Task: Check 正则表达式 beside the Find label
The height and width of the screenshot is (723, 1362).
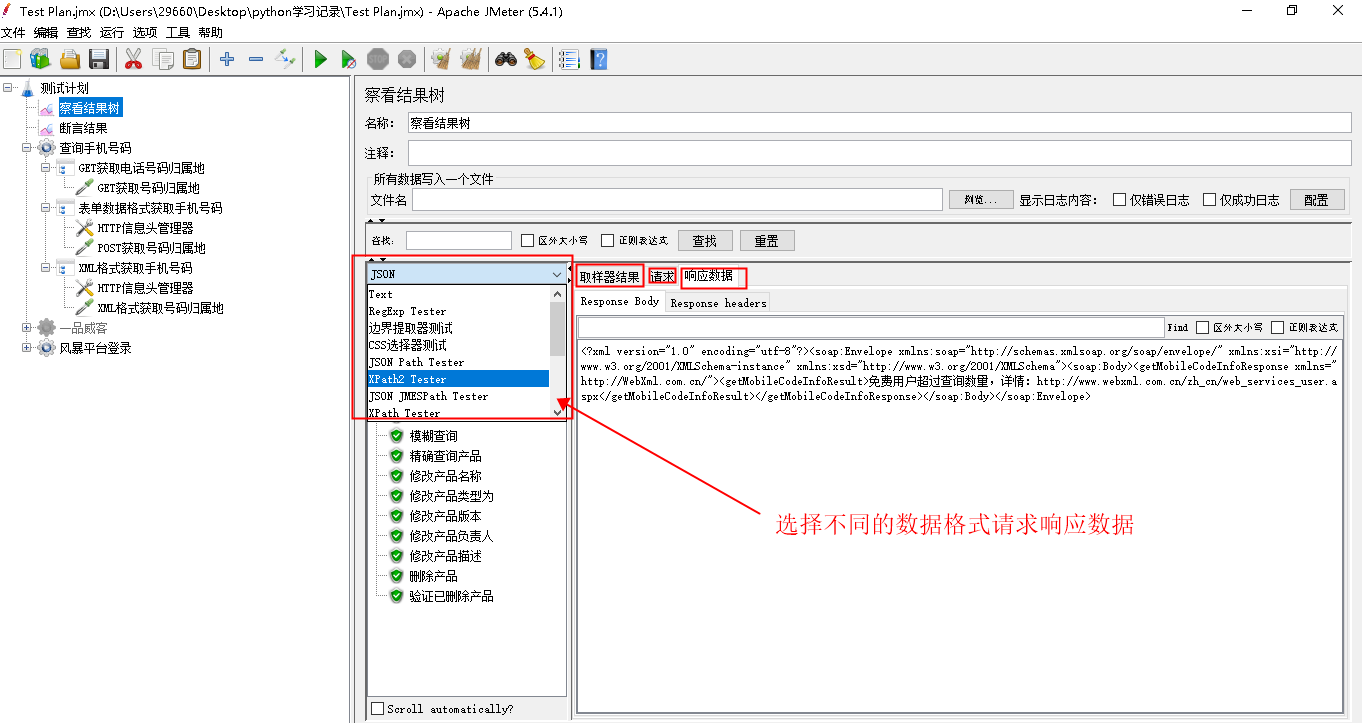Action: tap(1277, 327)
